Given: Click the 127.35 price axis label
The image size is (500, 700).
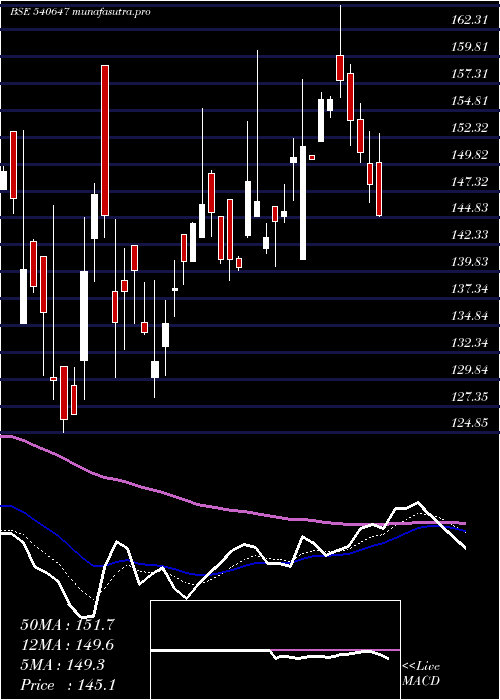Looking at the screenshot, I should 471,396.
